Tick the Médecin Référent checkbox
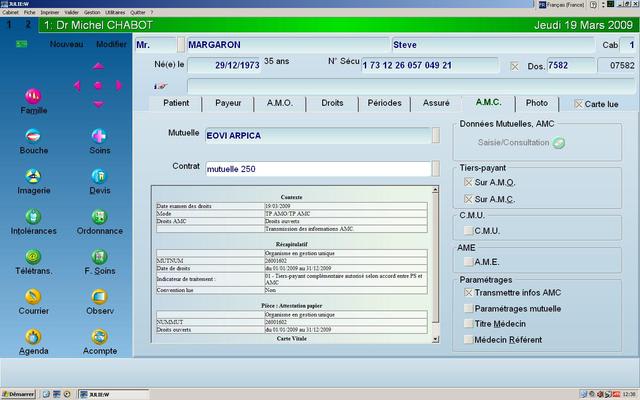This screenshot has width=640, height=400. click(x=469, y=340)
